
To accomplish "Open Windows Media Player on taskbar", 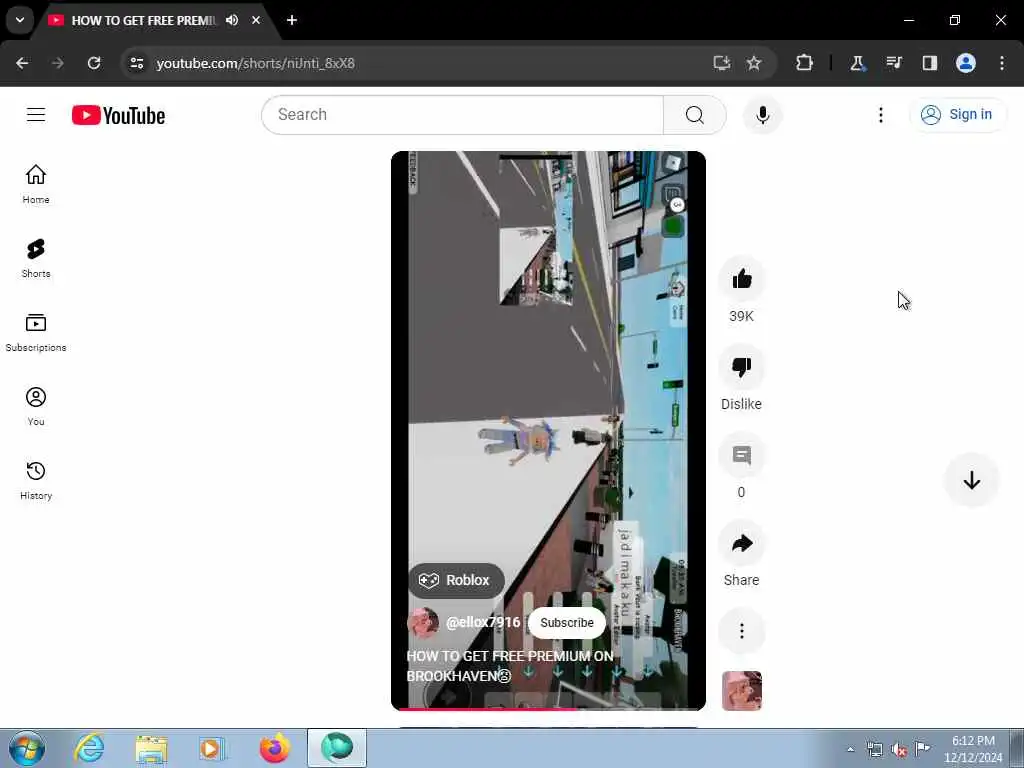I will [x=212, y=748].
